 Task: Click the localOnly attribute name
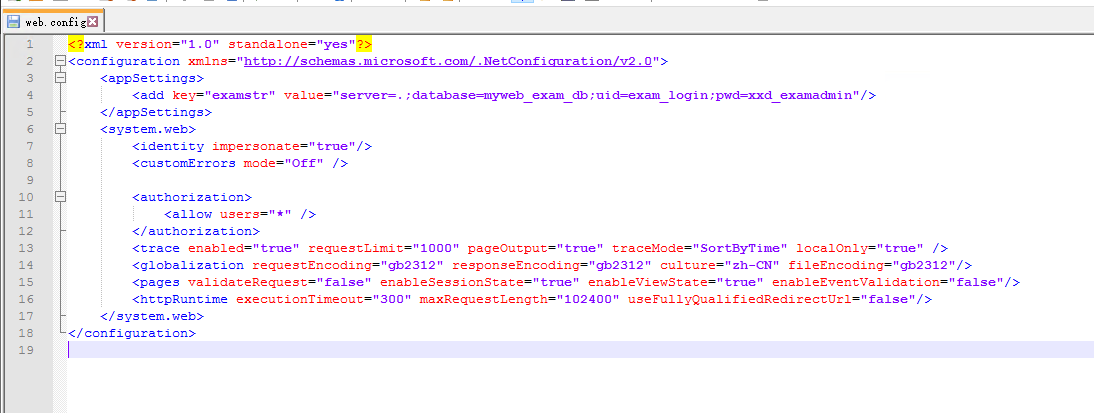click(832, 248)
